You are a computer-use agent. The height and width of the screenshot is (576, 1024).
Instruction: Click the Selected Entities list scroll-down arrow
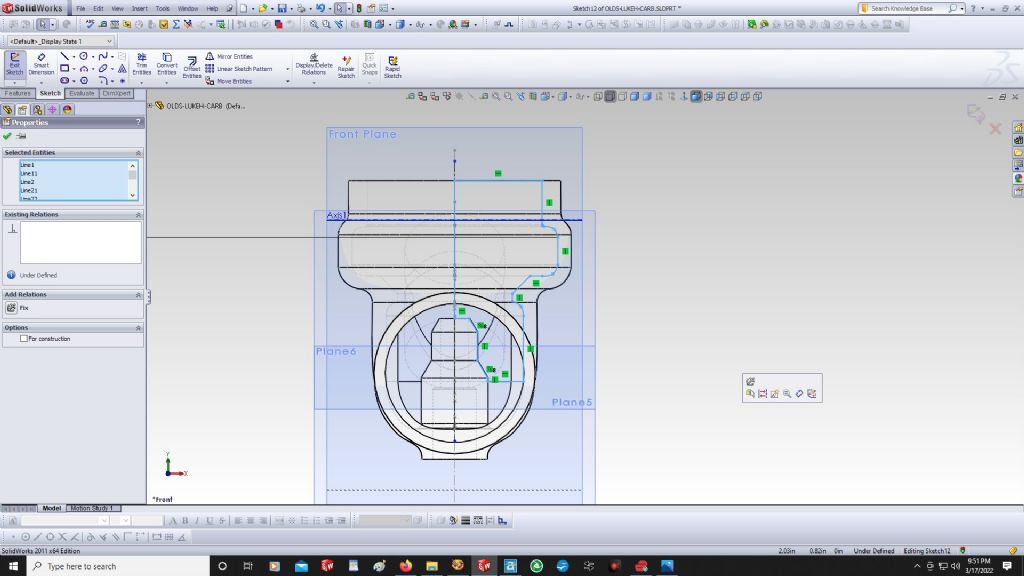point(133,195)
